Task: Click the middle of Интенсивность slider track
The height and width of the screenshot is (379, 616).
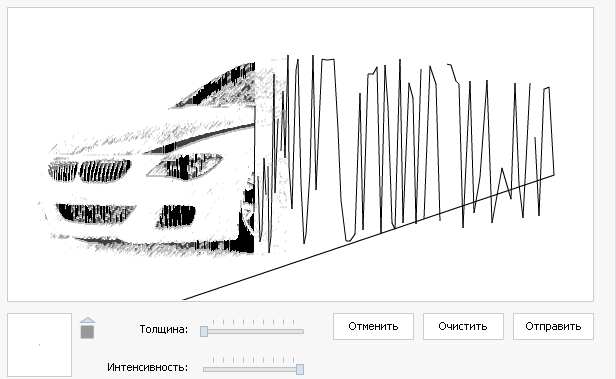Action: tap(253, 369)
